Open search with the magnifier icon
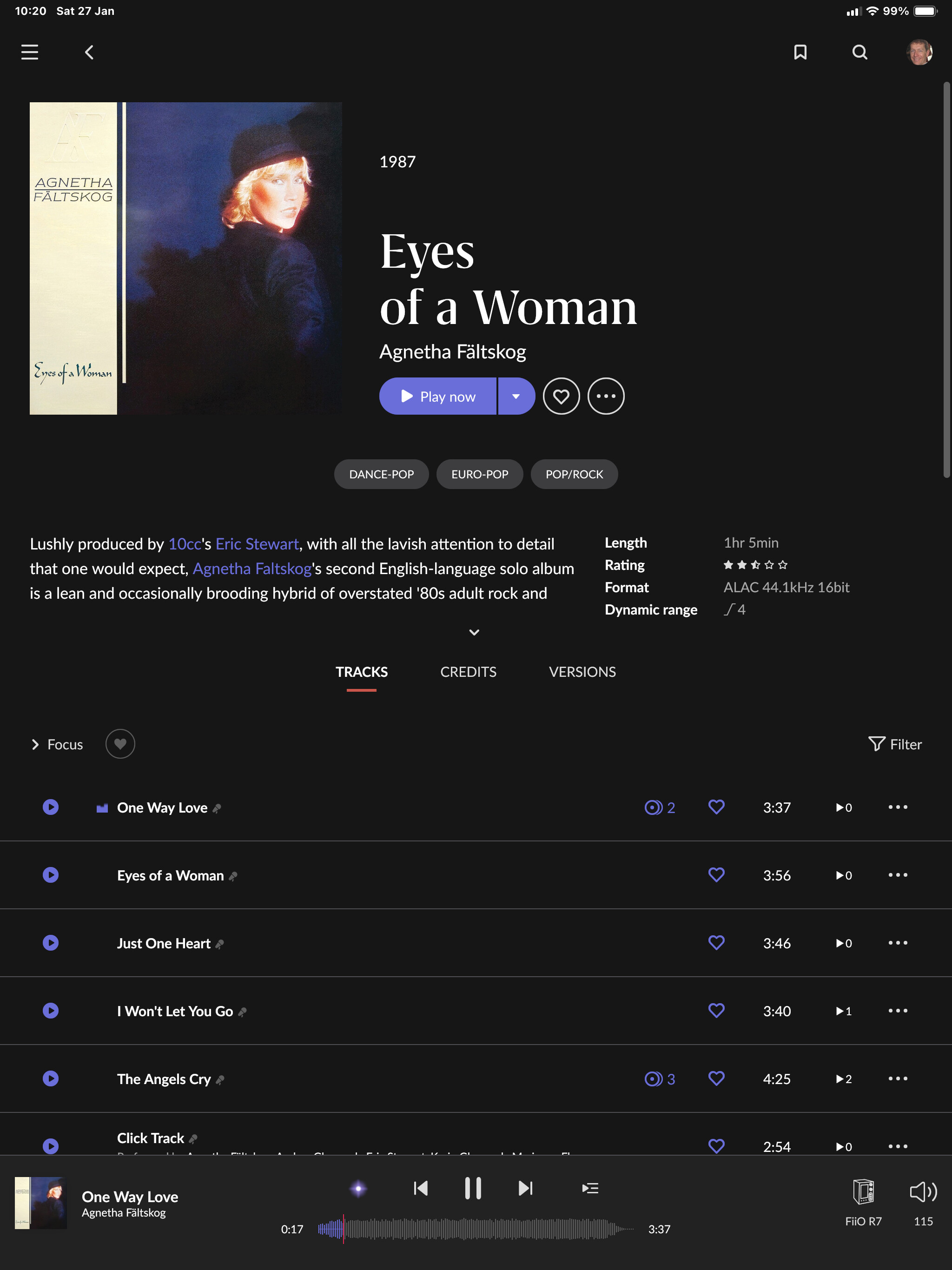Viewport: 952px width, 1270px height. tap(859, 52)
